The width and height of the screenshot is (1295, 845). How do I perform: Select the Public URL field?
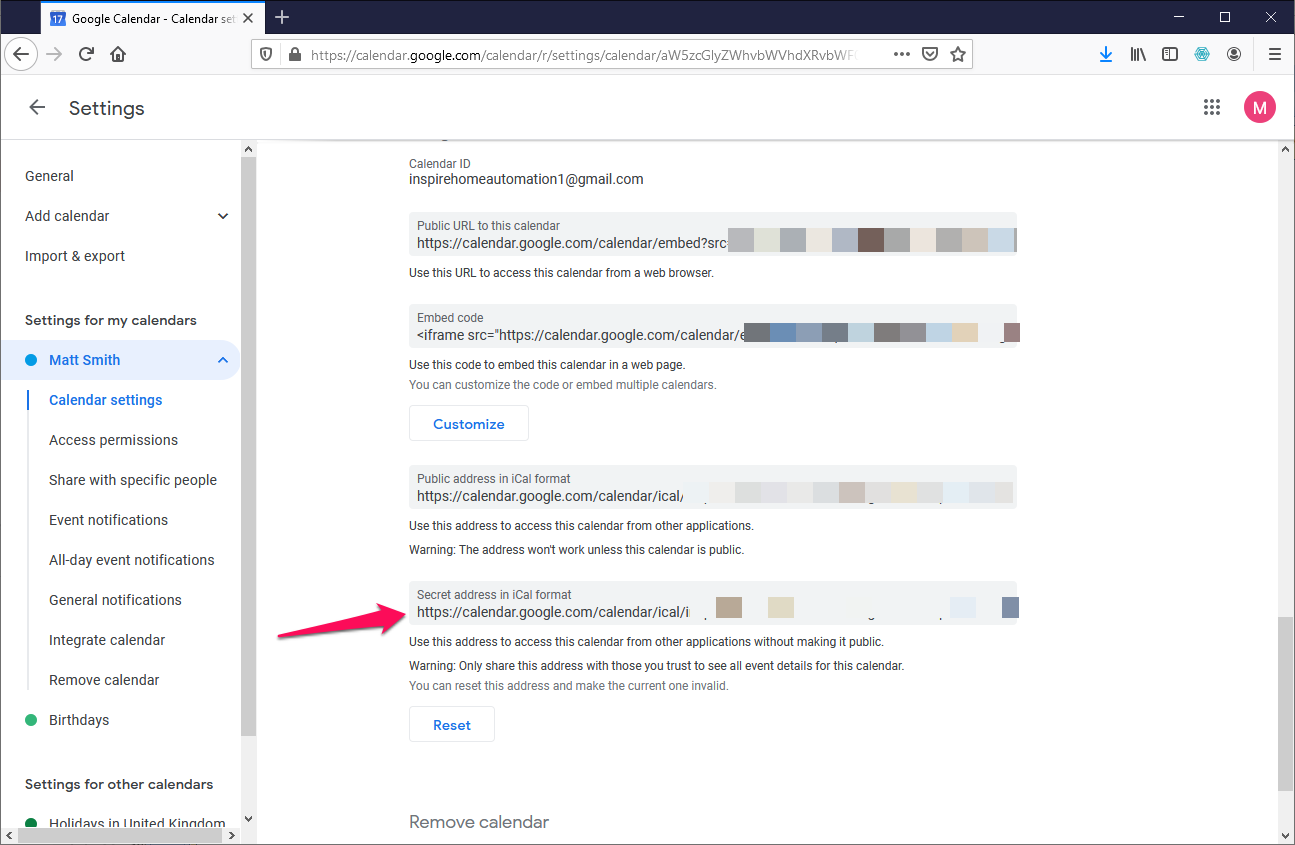[x=713, y=234]
